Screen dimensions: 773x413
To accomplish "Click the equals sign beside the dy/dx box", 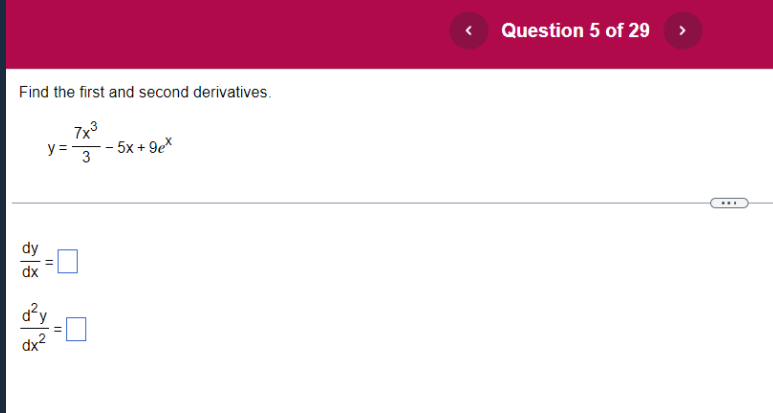I will pos(49,262).
